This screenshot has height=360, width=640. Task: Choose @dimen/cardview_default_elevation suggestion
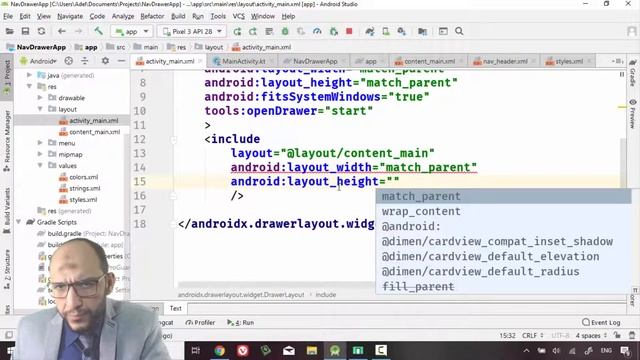coord(503,256)
